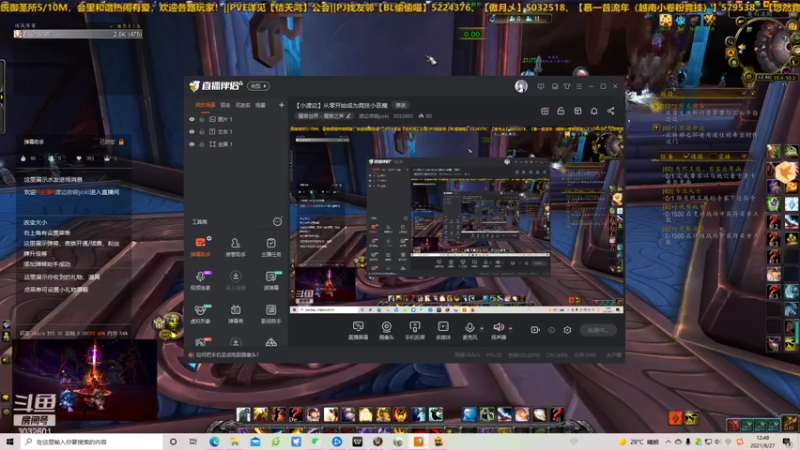This screenshot has height=450, width=800.
Task: Open the 读弹幕 tool
Action: click(x=271, y=281)
